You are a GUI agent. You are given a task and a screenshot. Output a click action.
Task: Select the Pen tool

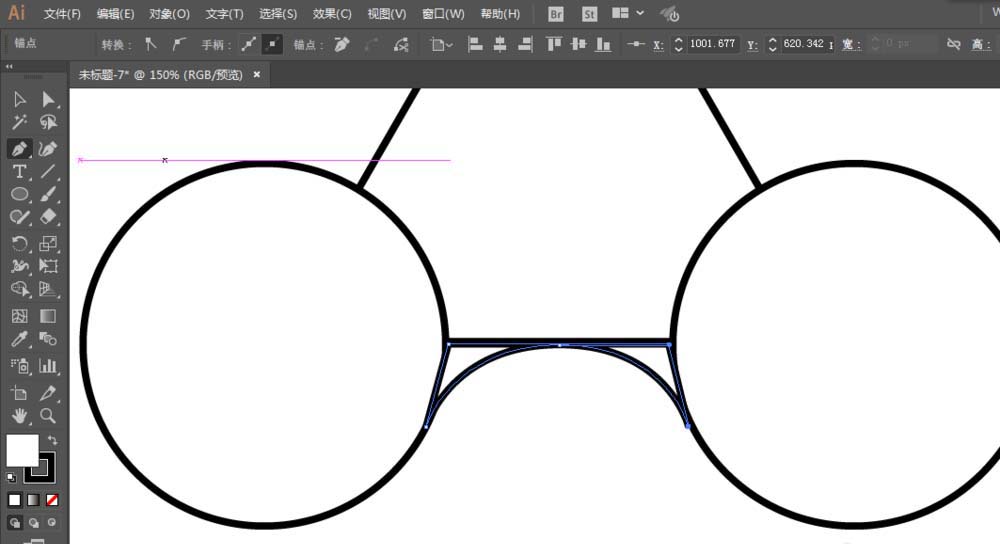(x=20, y=149)
